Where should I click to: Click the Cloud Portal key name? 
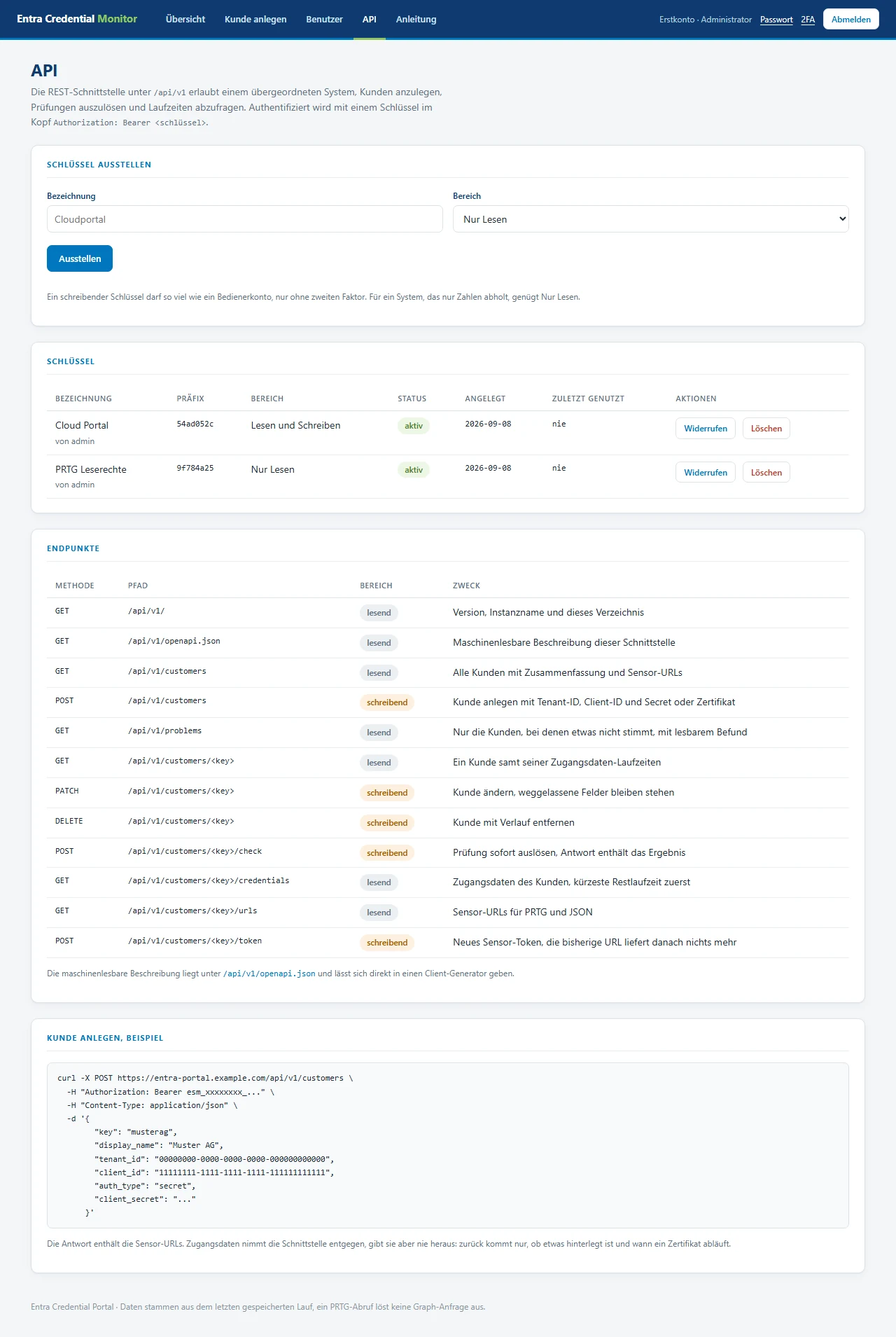pos(82,425)
